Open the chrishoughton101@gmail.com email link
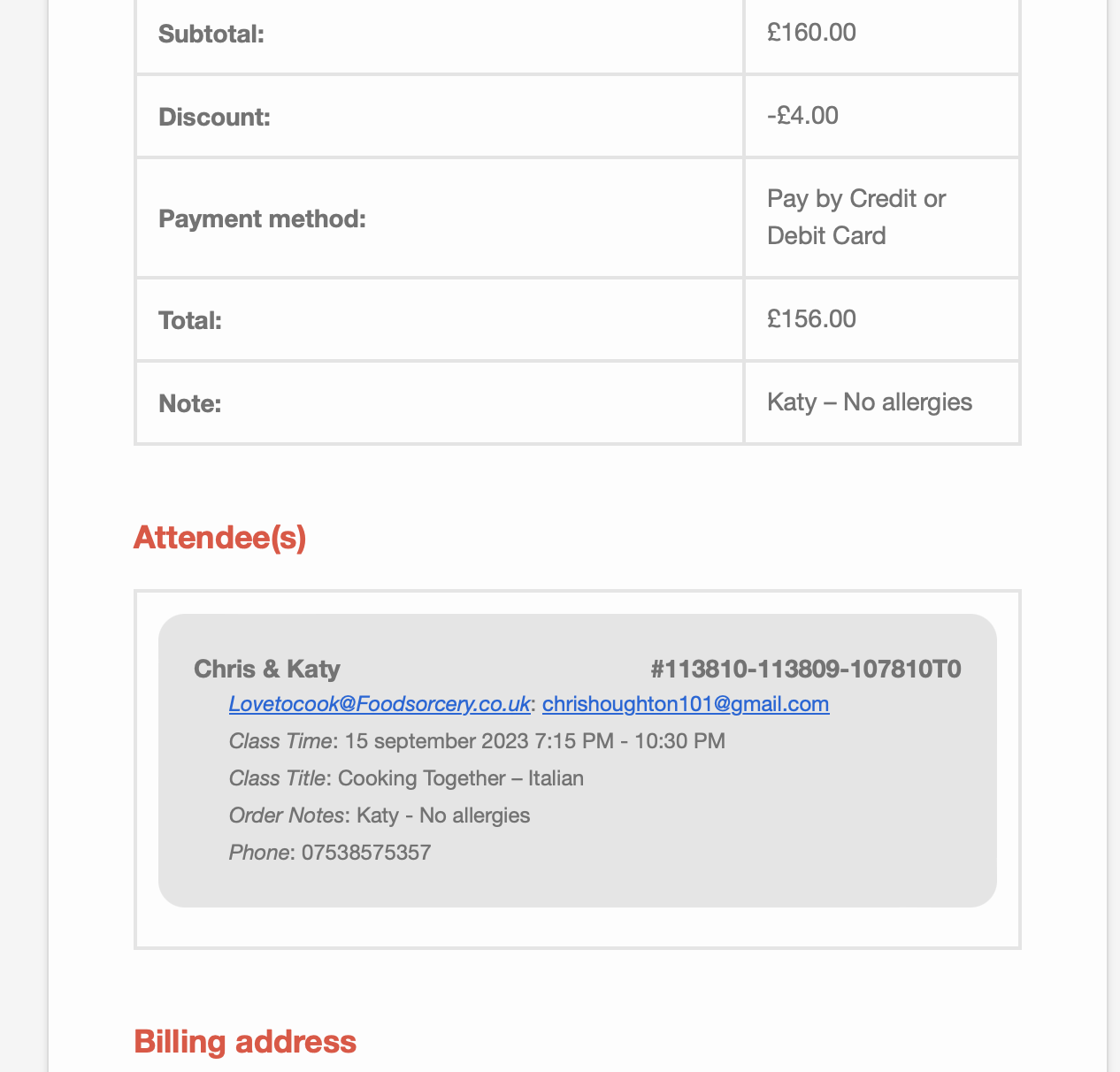Screen dimensions: 1120x1072 click(686, 704)
